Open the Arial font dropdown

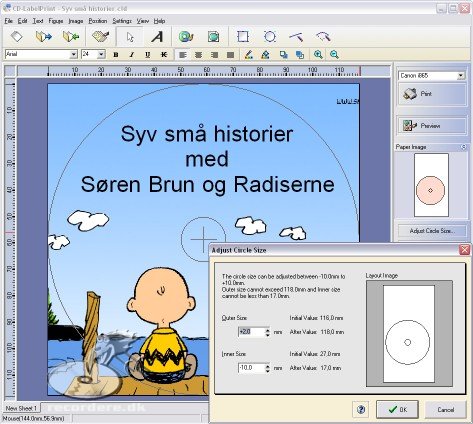coord(74,54)
